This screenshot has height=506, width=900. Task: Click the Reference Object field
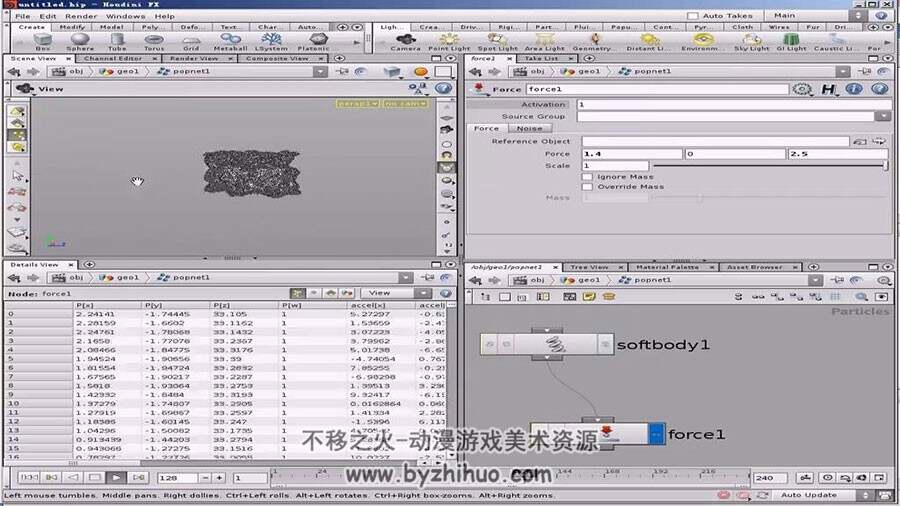coord(715,141)
